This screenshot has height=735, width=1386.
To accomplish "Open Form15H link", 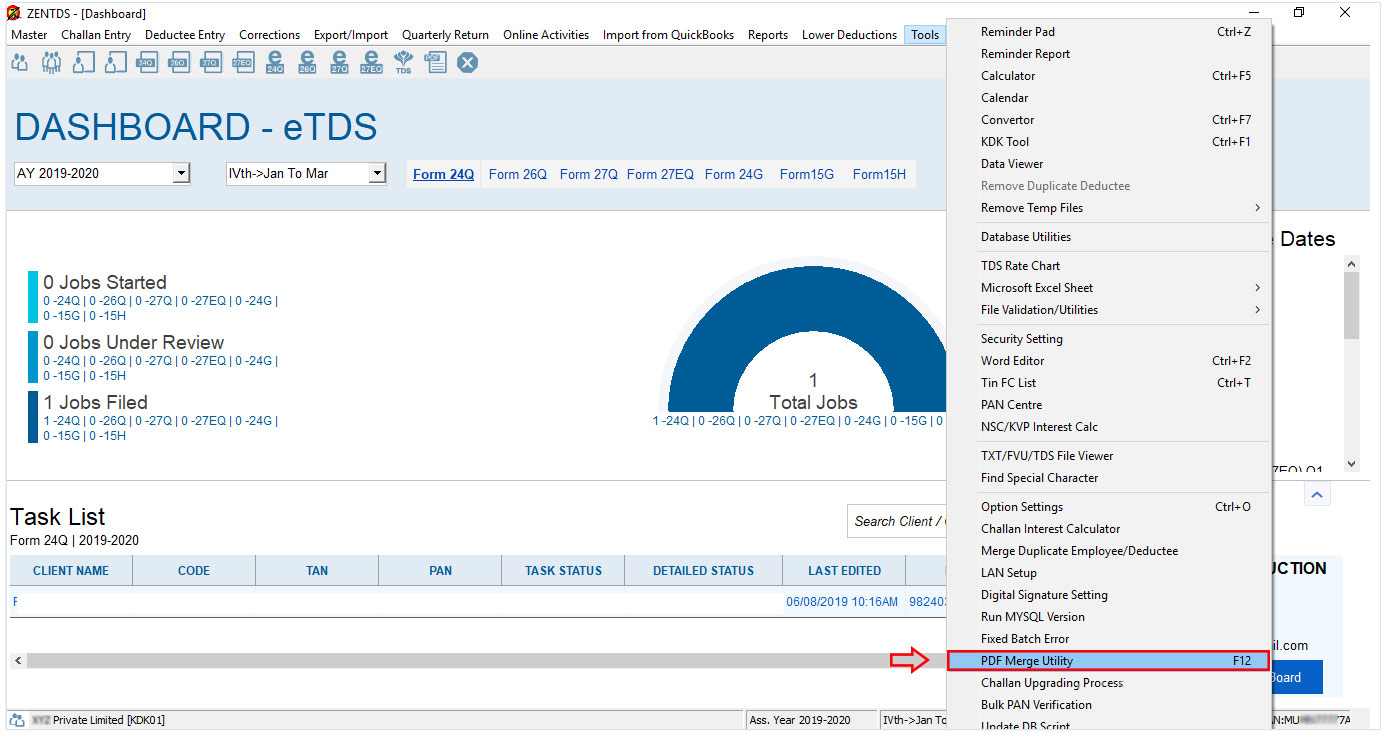I will pyautogui.click(x=879, y=174).
